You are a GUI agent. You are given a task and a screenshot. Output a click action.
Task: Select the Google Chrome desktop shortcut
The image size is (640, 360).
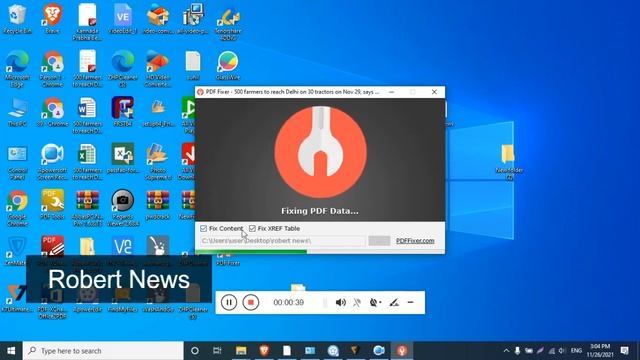pos(17,208)
